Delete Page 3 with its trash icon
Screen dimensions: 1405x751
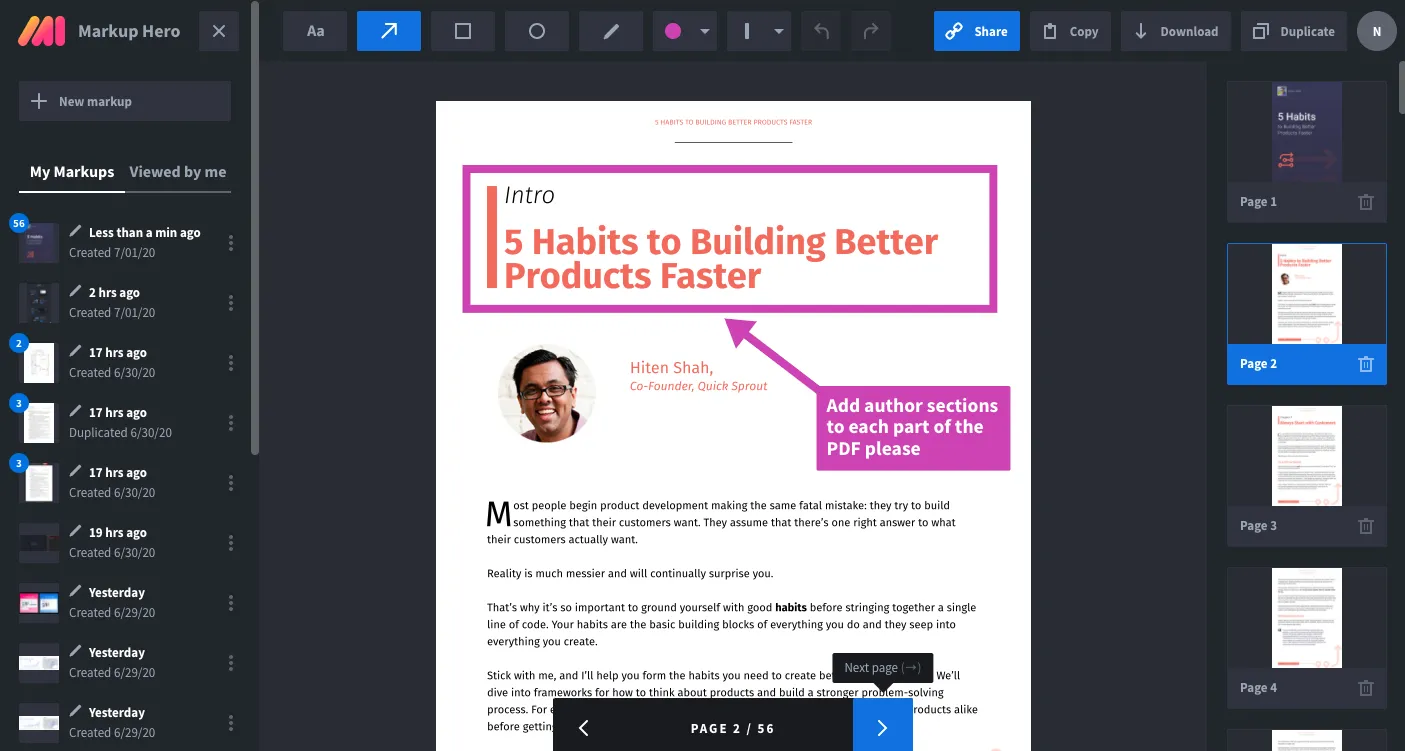pyautogui.click(x=1366, y=526)
